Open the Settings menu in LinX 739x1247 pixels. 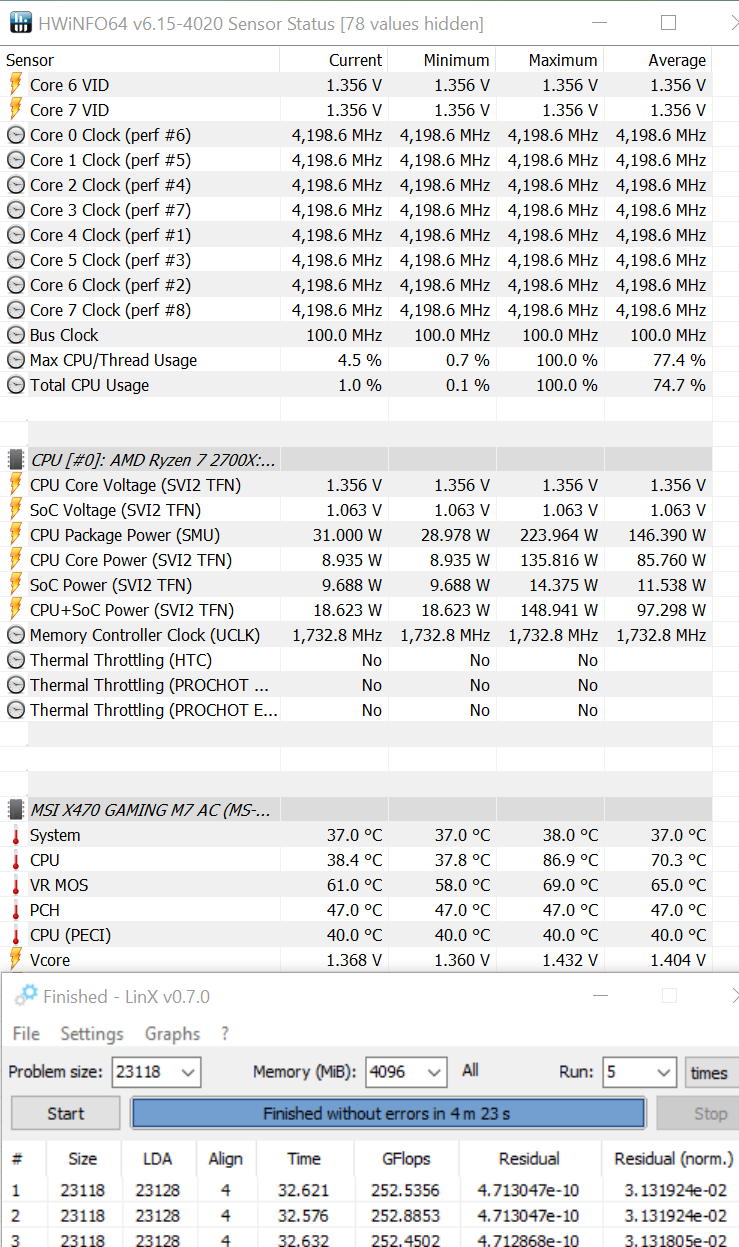92,1034
